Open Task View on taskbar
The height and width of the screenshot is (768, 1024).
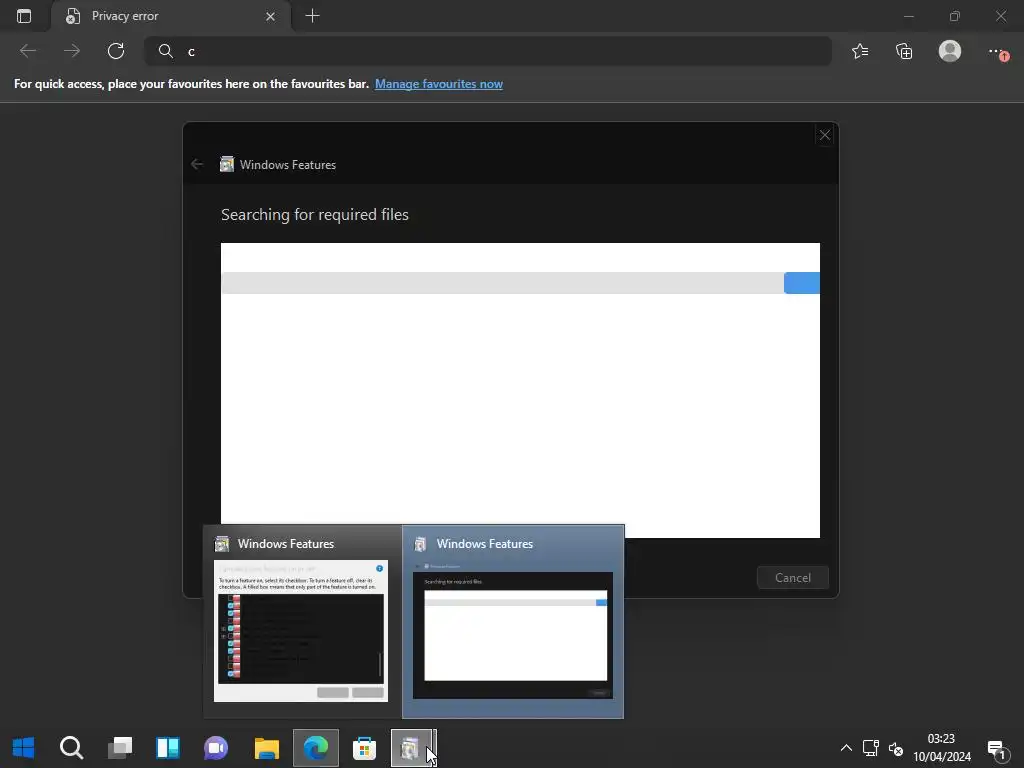(120, 748)
